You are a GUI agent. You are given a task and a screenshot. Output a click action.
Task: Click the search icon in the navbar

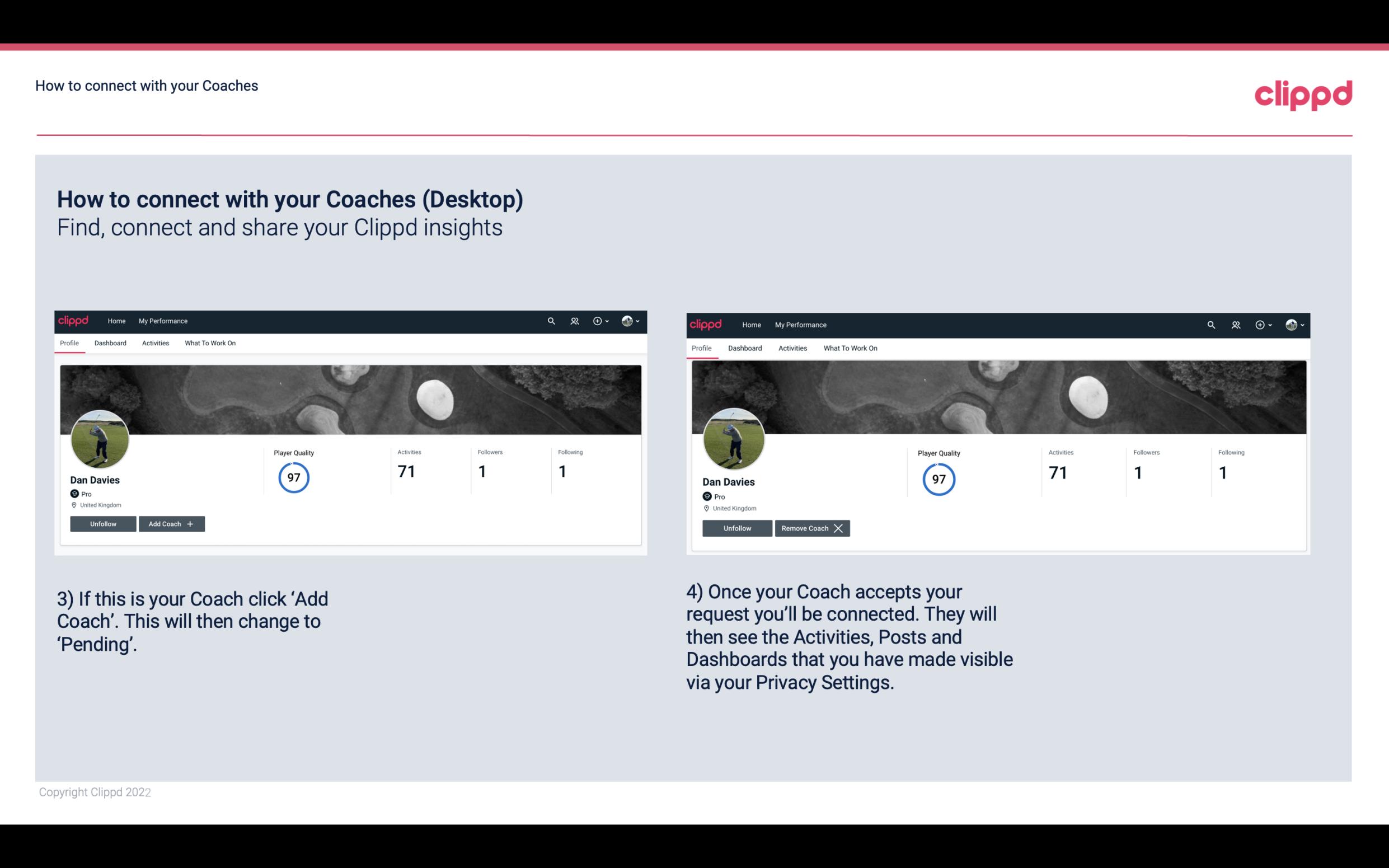(552, 321)
